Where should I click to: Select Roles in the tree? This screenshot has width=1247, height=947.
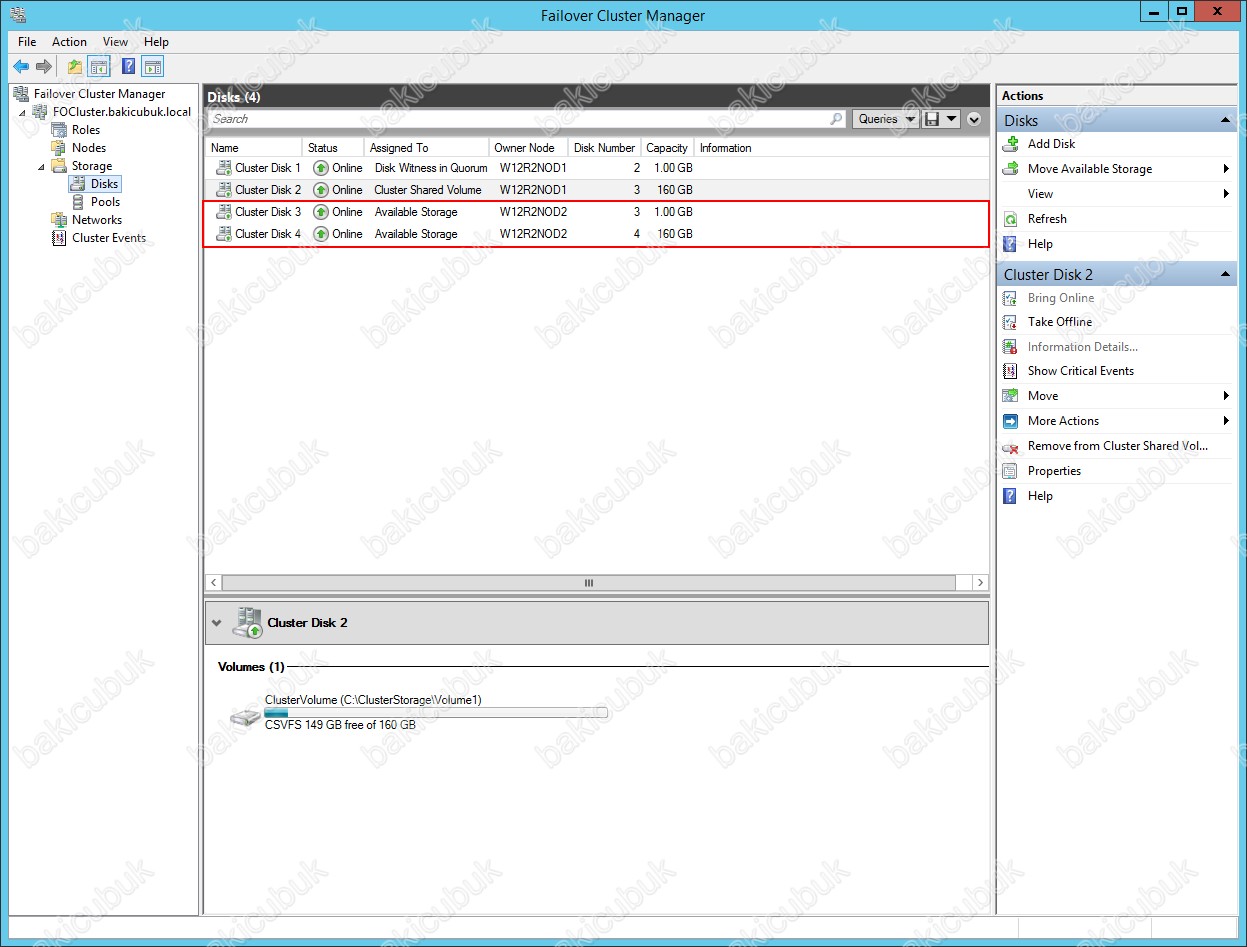[86, 130]
